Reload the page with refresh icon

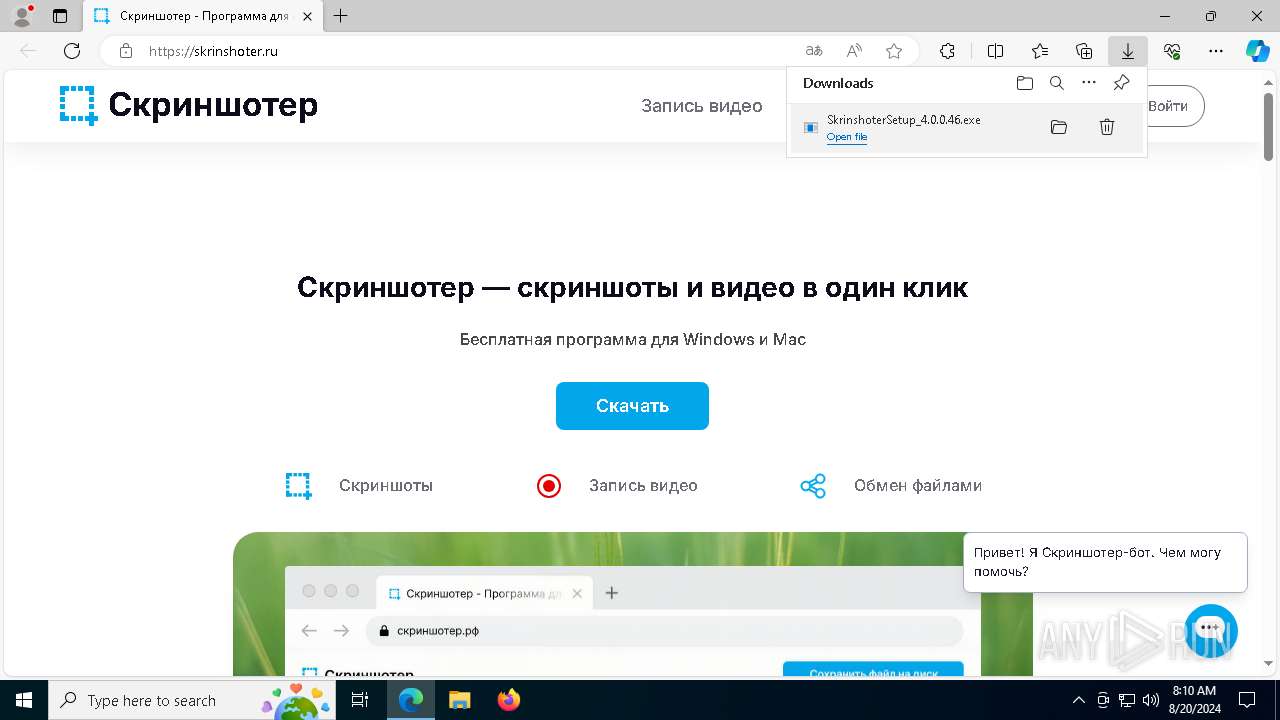tap(72, 51)
